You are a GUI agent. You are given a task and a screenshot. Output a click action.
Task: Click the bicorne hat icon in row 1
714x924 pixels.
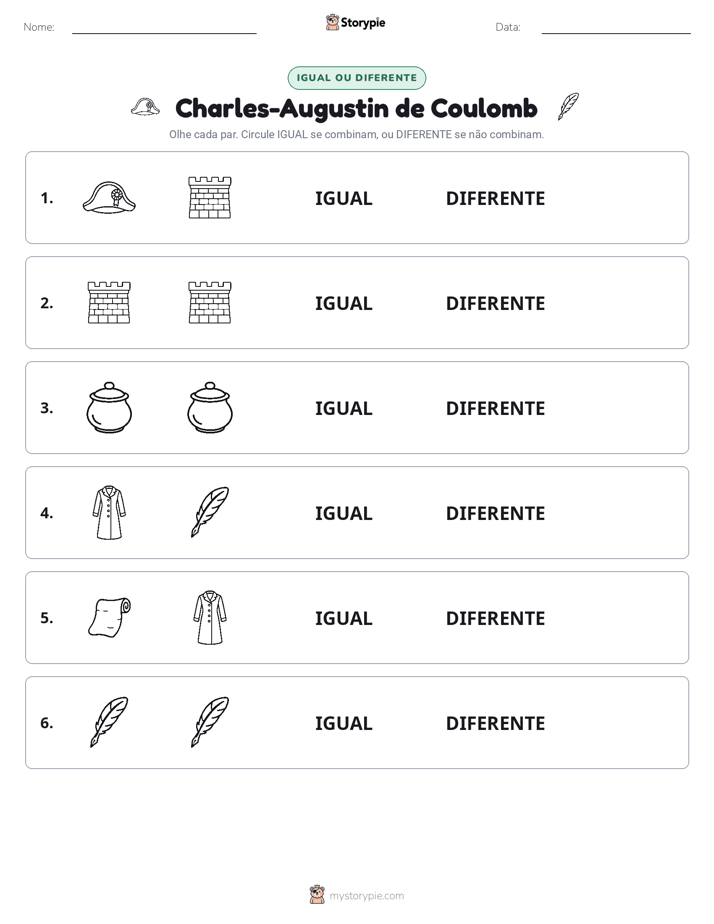pyautogui.click(x=109, y=197)
